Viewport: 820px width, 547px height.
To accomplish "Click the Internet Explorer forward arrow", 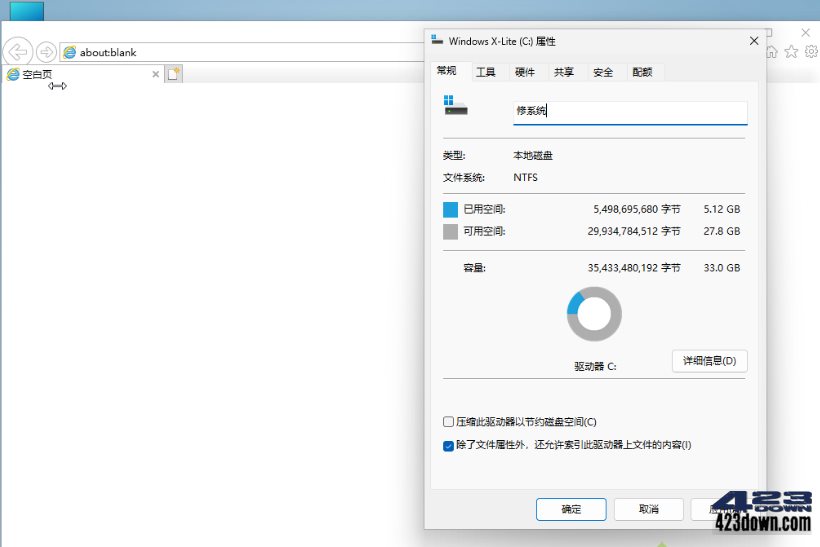I will click(47, 52).
